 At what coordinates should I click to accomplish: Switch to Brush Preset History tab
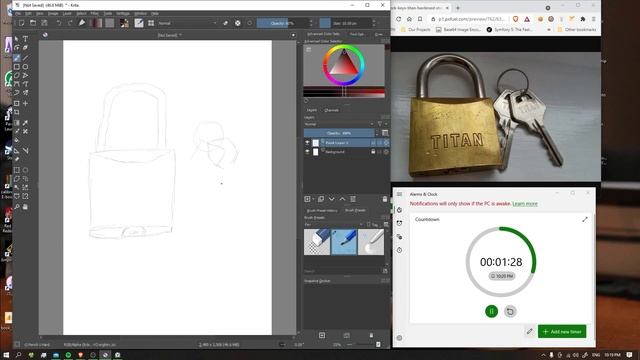[x=322, y=210]
